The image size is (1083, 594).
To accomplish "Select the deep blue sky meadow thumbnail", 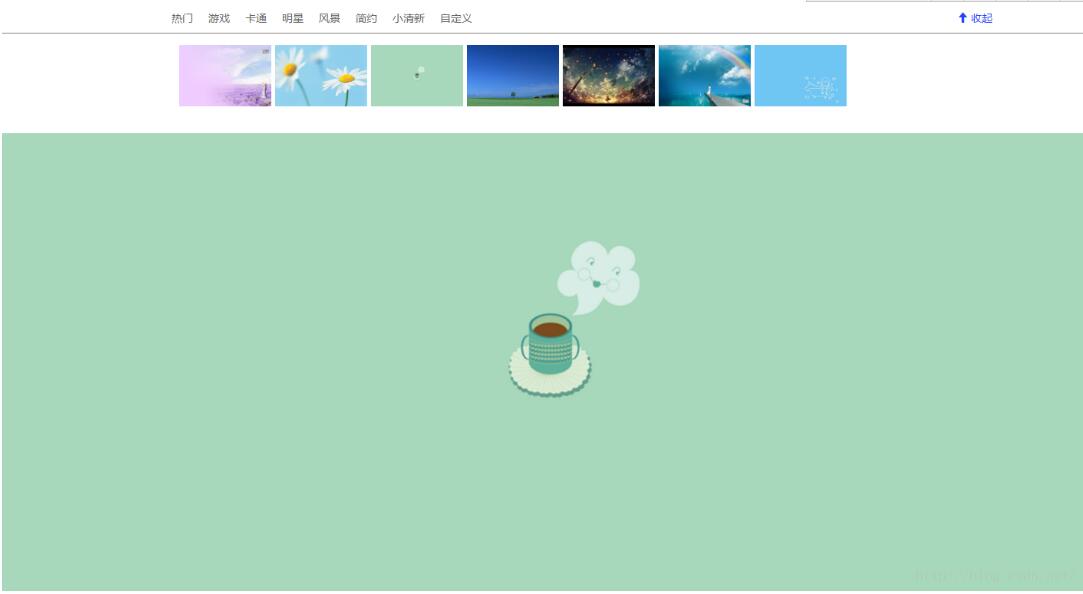I will (513, 75).
